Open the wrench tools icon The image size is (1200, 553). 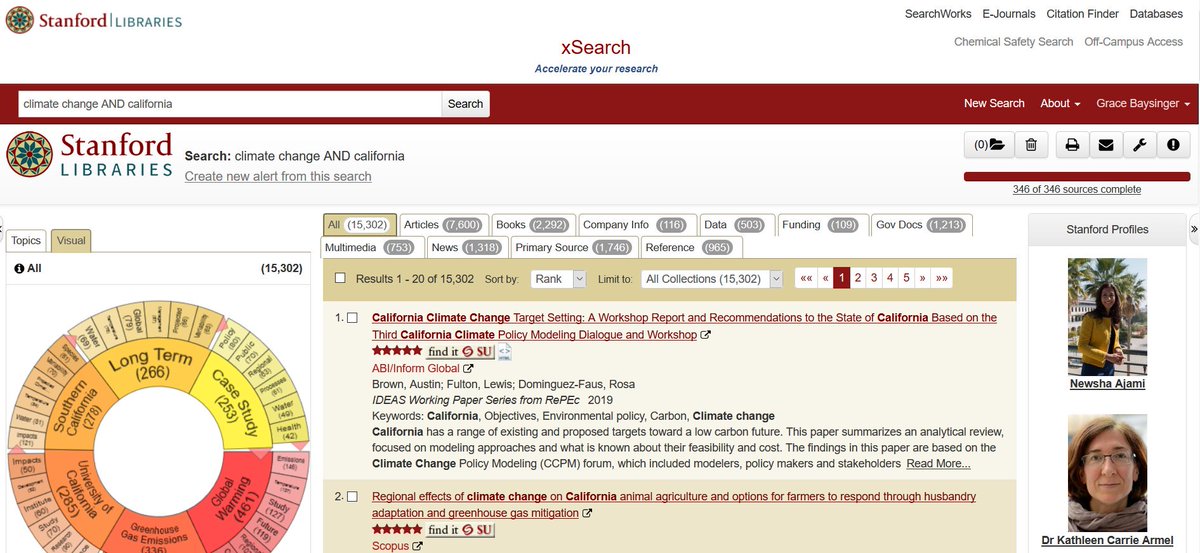click(x=1139, y=145)
